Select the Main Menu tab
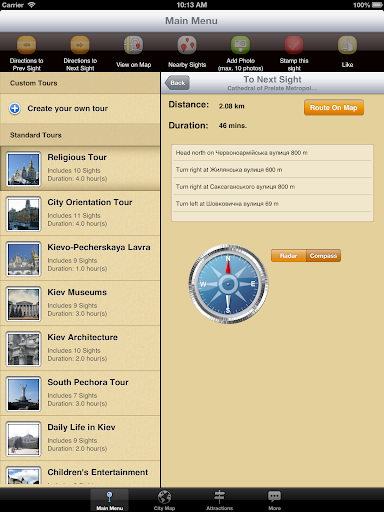Screen dimensions: 384x512 click(109, 500)
